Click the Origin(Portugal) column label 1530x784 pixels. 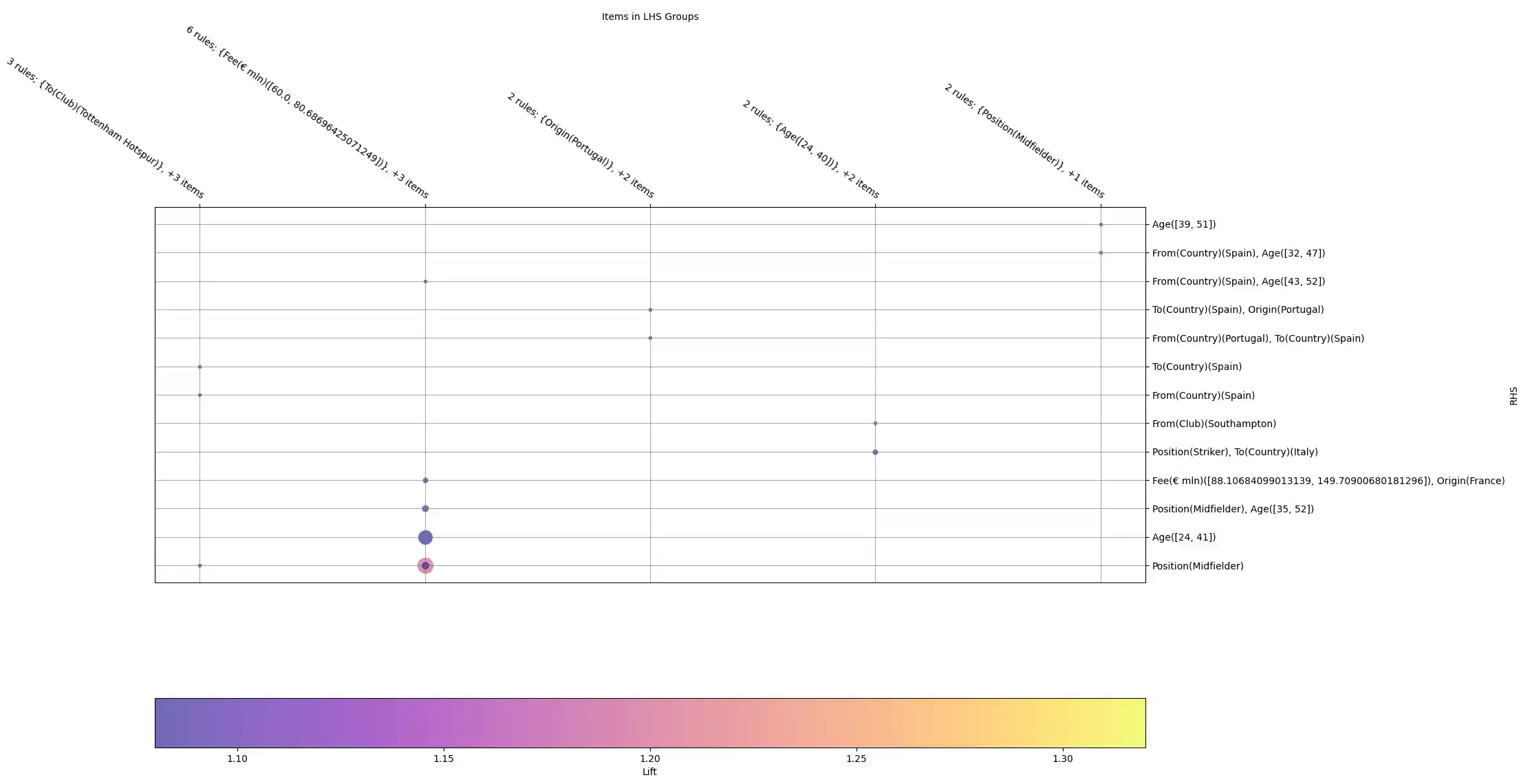click(x=580, y=146)
